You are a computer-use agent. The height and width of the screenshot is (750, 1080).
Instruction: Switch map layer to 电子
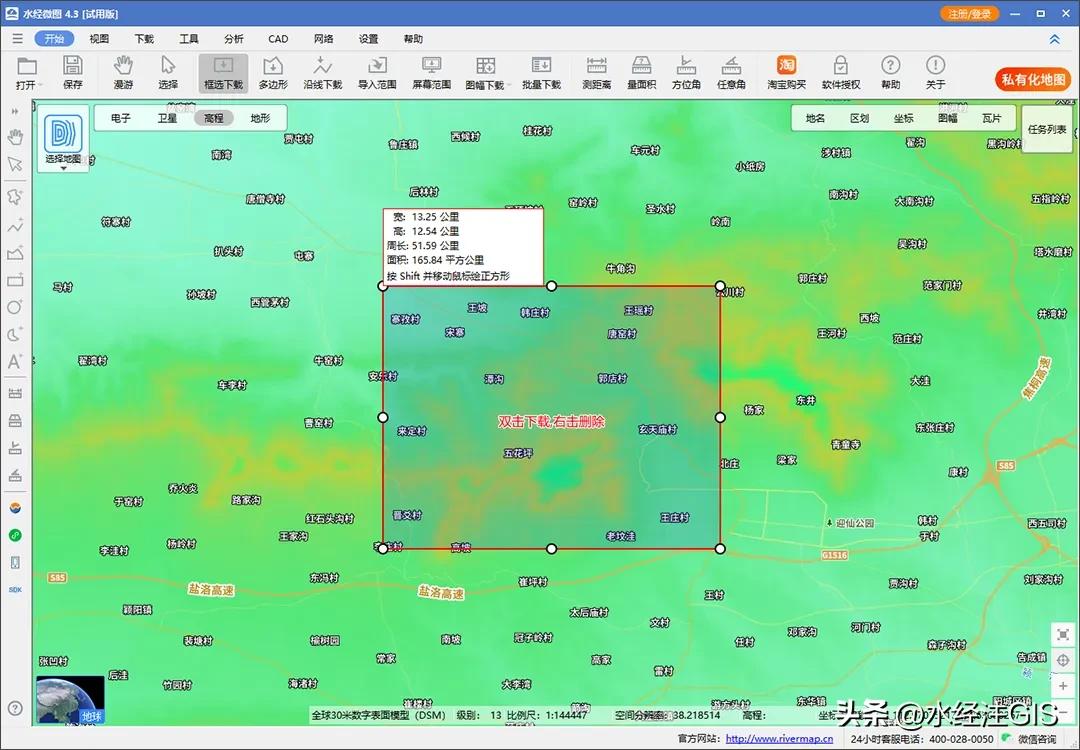(x=121, y=118)
